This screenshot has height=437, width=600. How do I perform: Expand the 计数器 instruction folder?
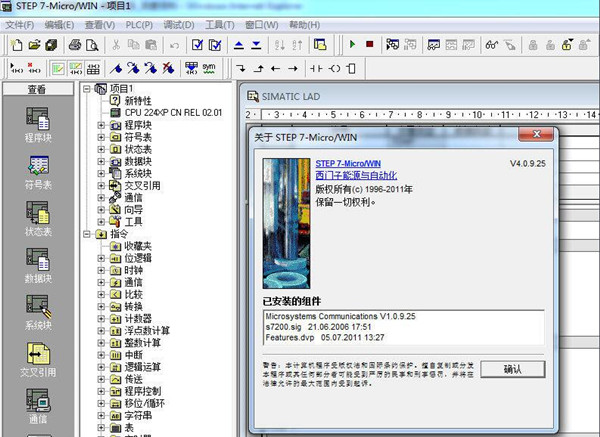click(101, 318)
